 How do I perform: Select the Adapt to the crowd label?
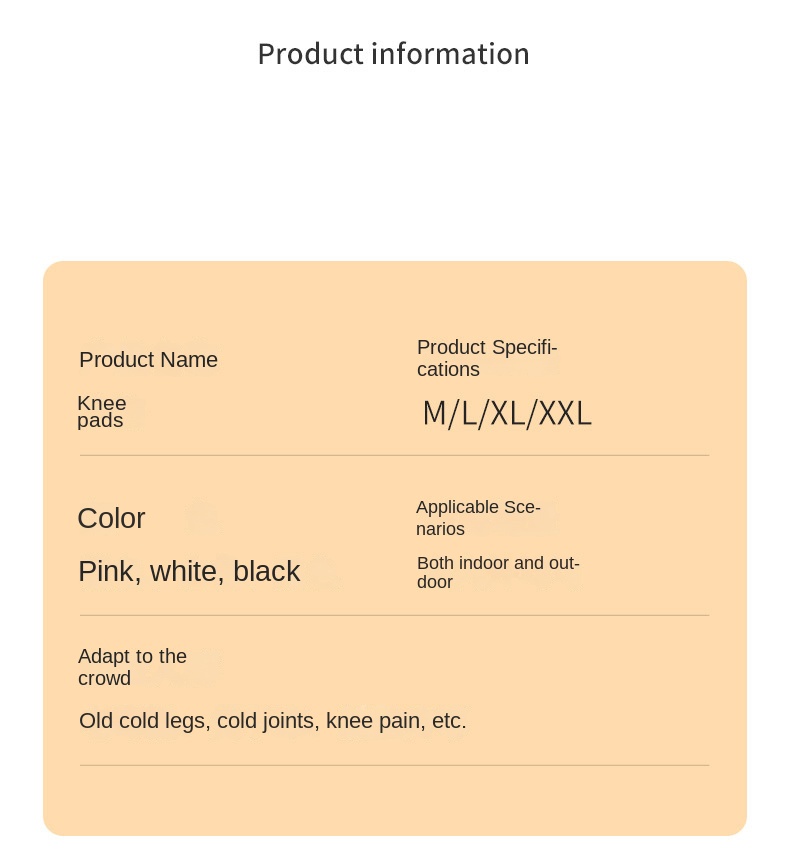pyautogui.click(x=132, y=667)
